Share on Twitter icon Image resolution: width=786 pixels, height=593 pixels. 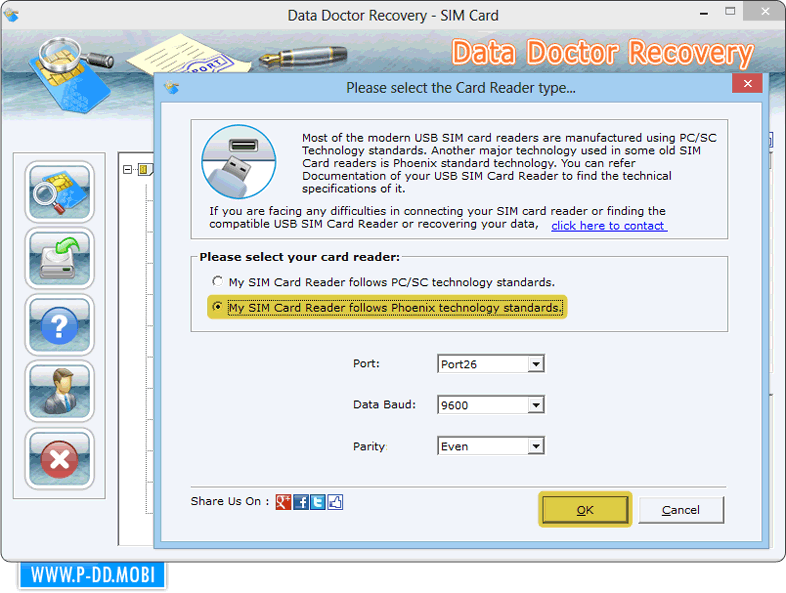(x=318, y=502)
